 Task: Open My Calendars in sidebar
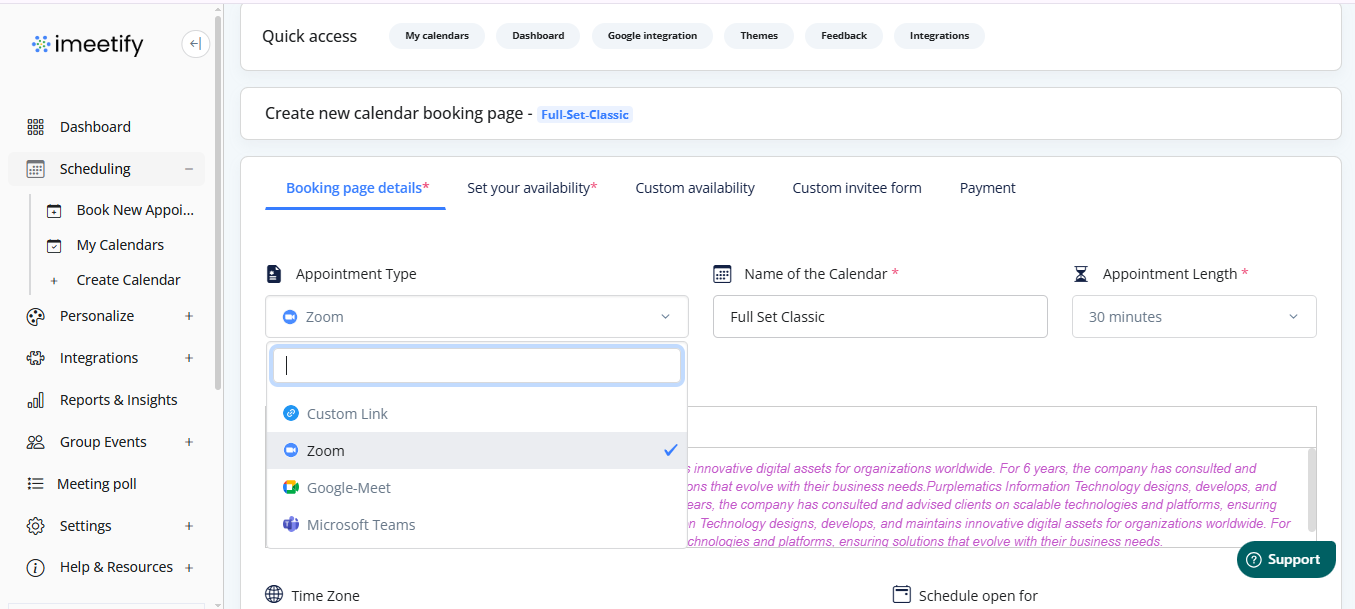coord(120,245)
